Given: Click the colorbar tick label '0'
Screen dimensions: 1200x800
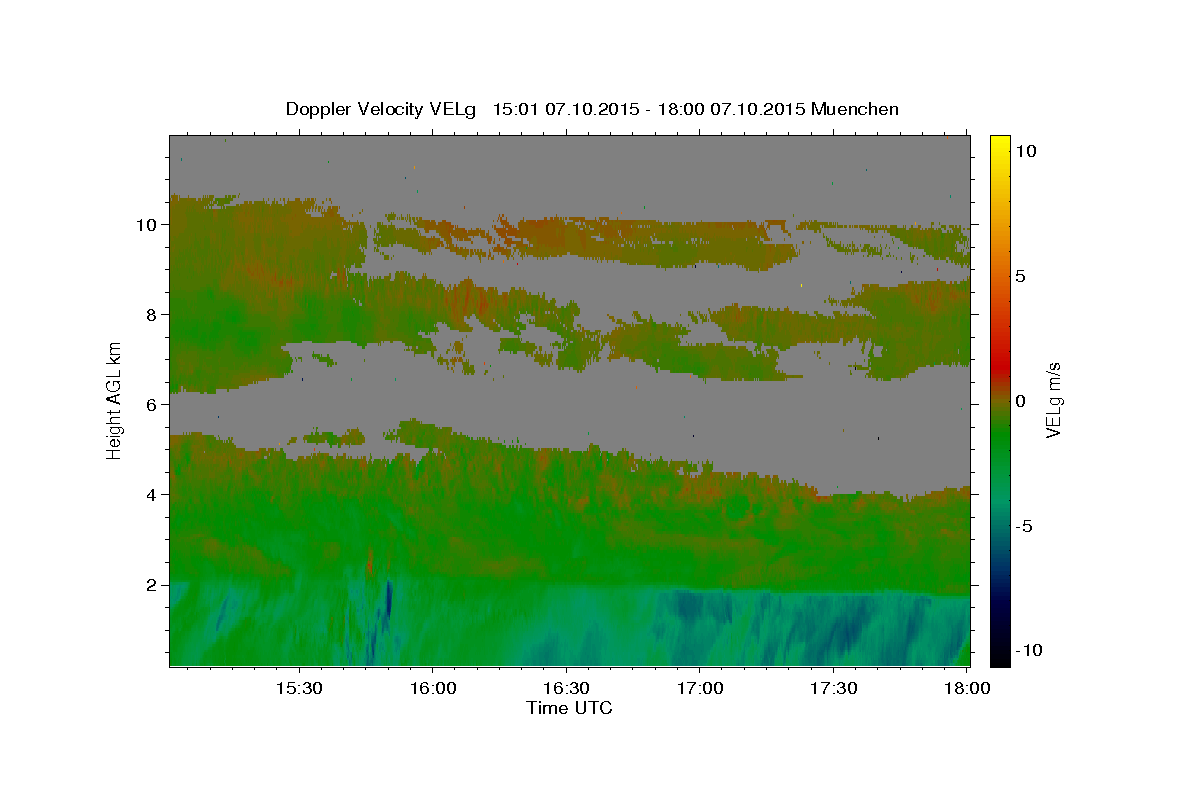Looking at the screenshot, I should click(x=1021, y=401).
